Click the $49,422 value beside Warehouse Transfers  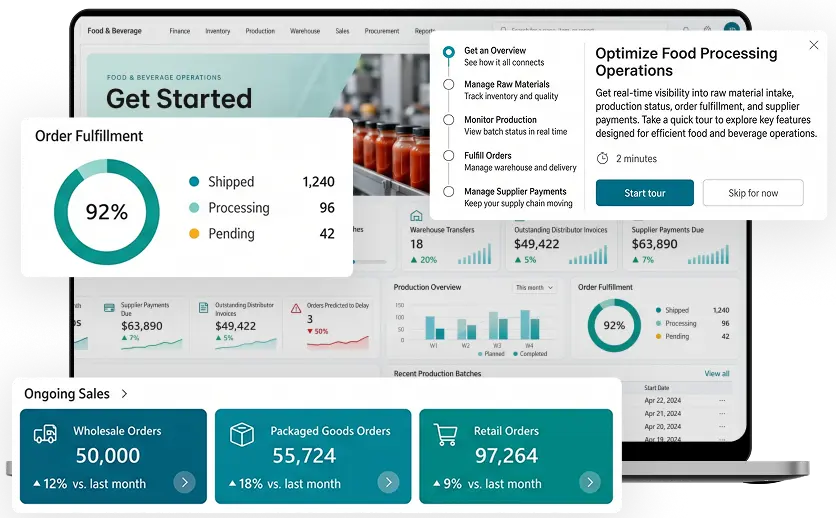tap(536, 244)
